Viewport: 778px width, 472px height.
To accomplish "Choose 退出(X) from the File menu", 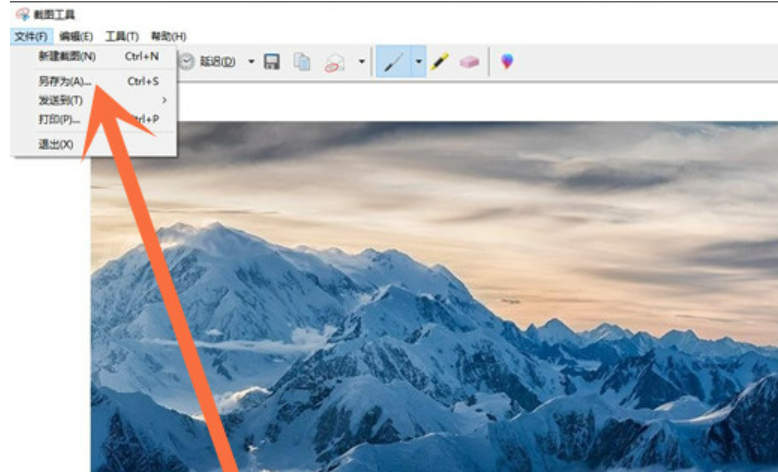I will (x=56, y=144).
